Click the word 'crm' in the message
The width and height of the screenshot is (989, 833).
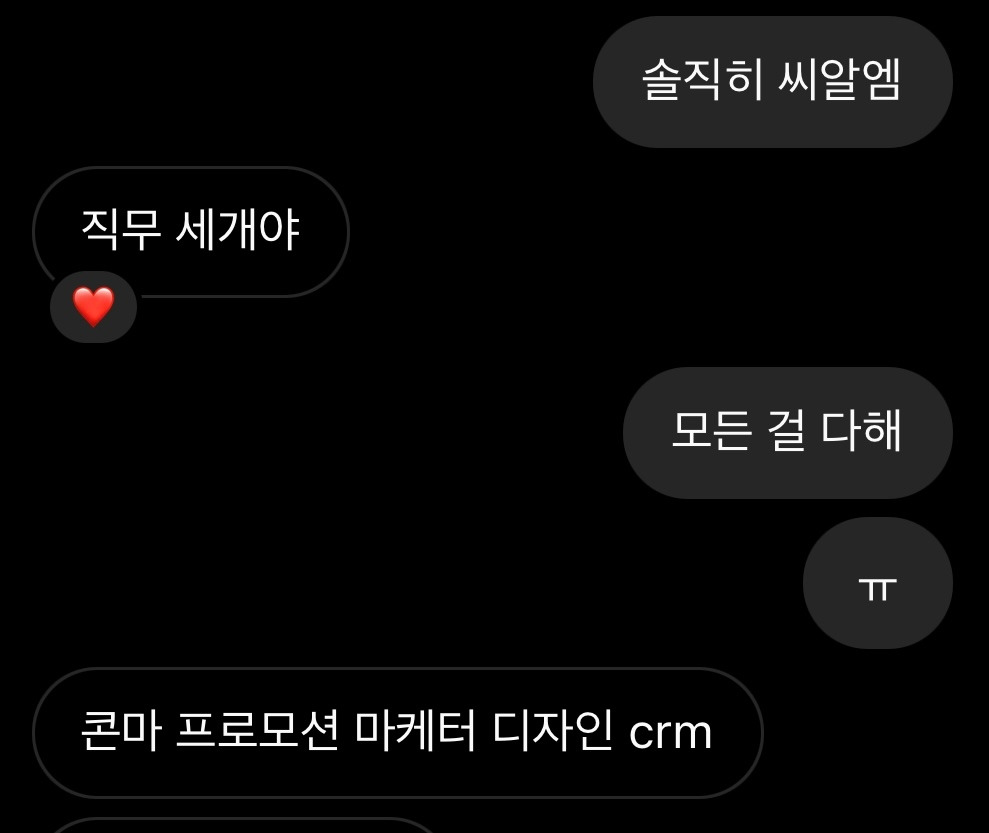pos(670,733)
